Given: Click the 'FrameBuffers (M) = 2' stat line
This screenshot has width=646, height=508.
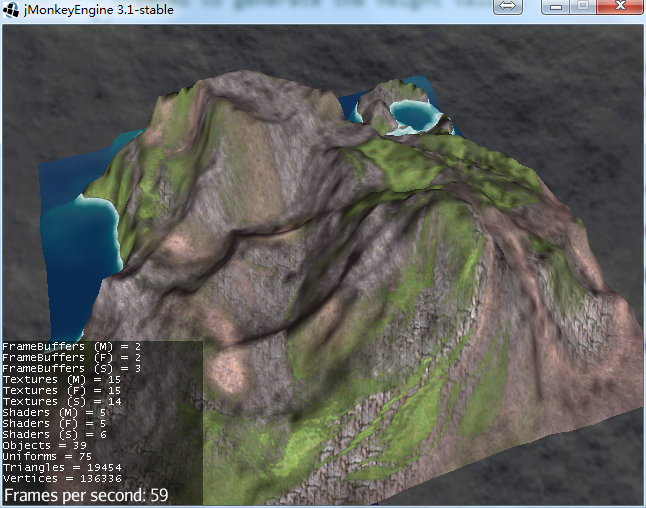Looking at the screenshot, I should (72, 346).
